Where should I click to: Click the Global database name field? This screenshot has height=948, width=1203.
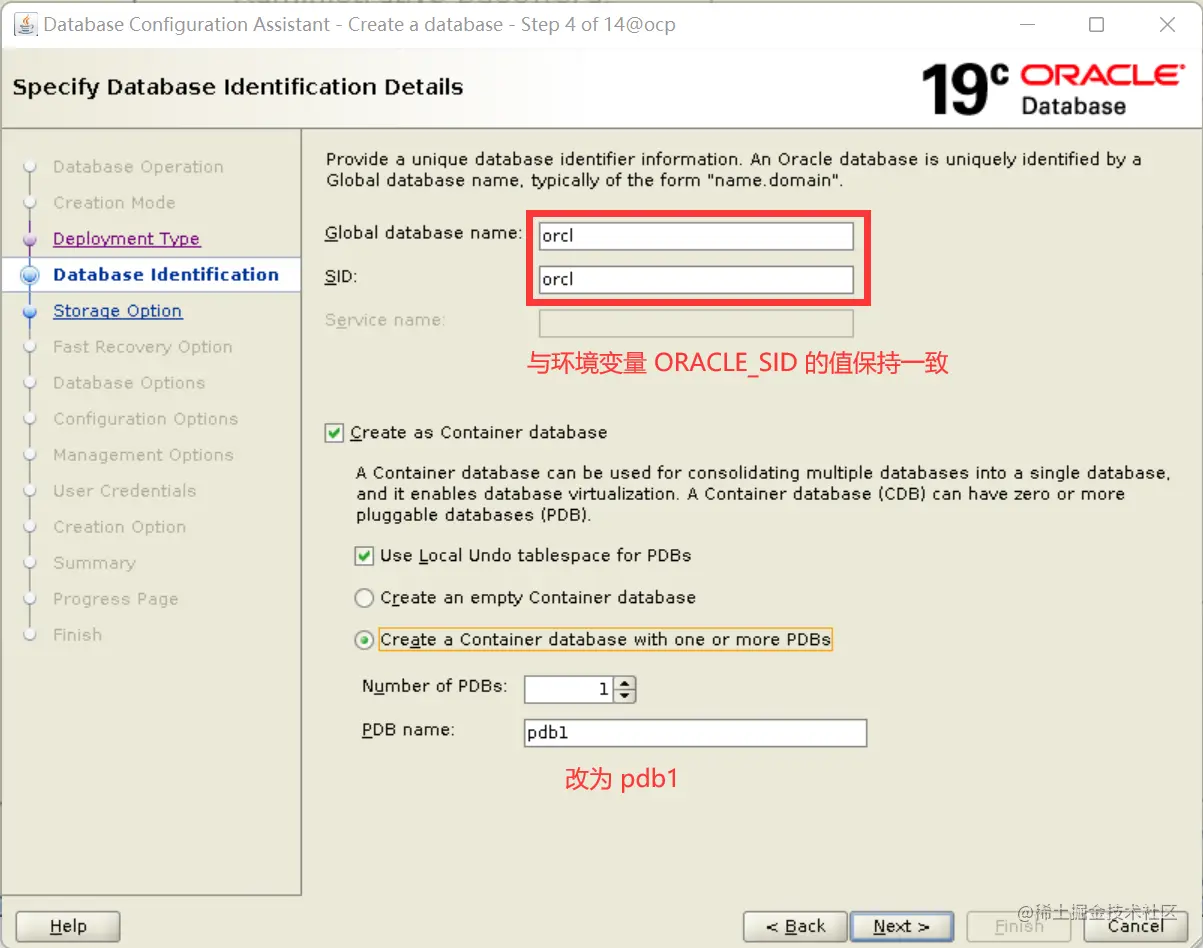(x=696, y=236)
